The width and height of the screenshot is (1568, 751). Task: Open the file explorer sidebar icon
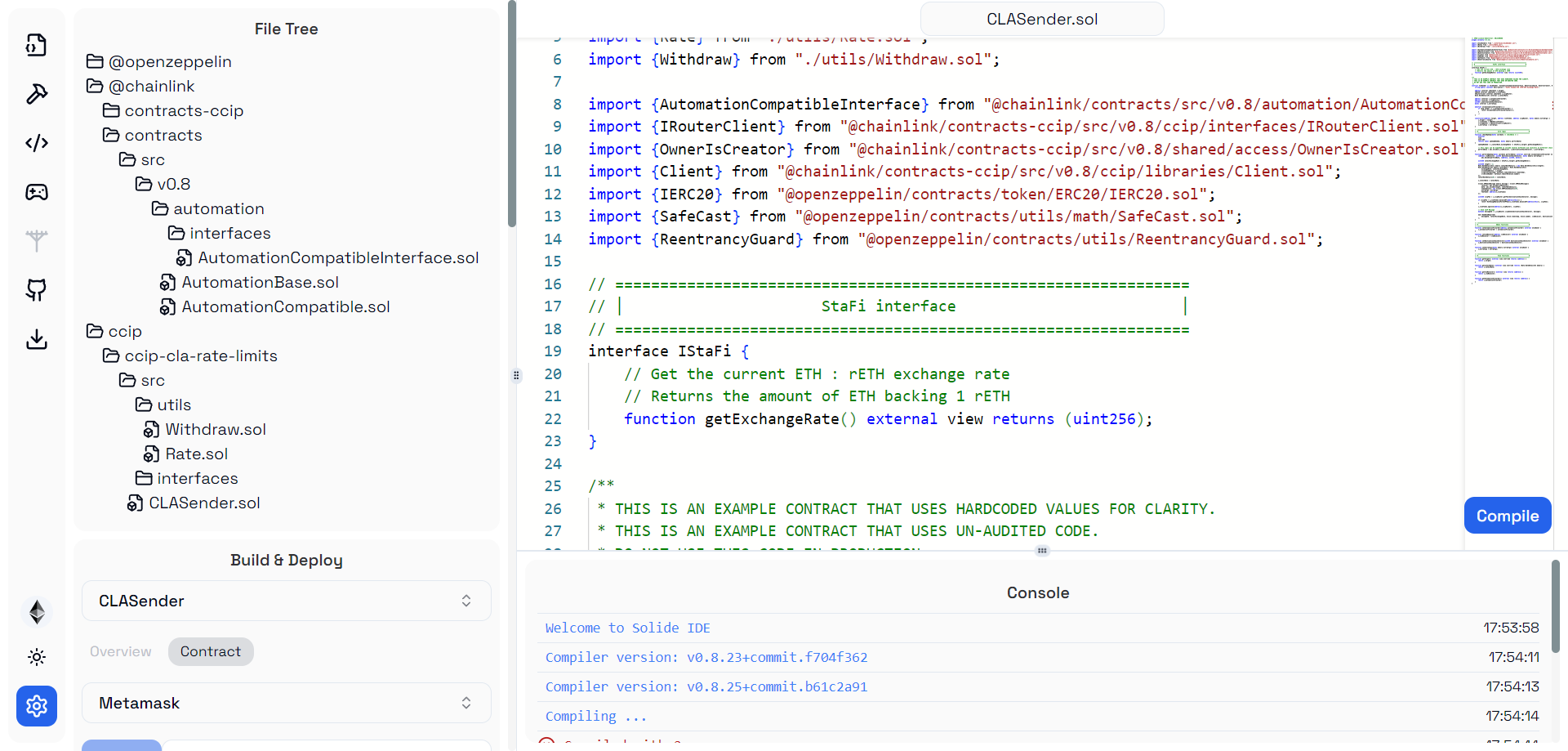click(x=37, y=45)
